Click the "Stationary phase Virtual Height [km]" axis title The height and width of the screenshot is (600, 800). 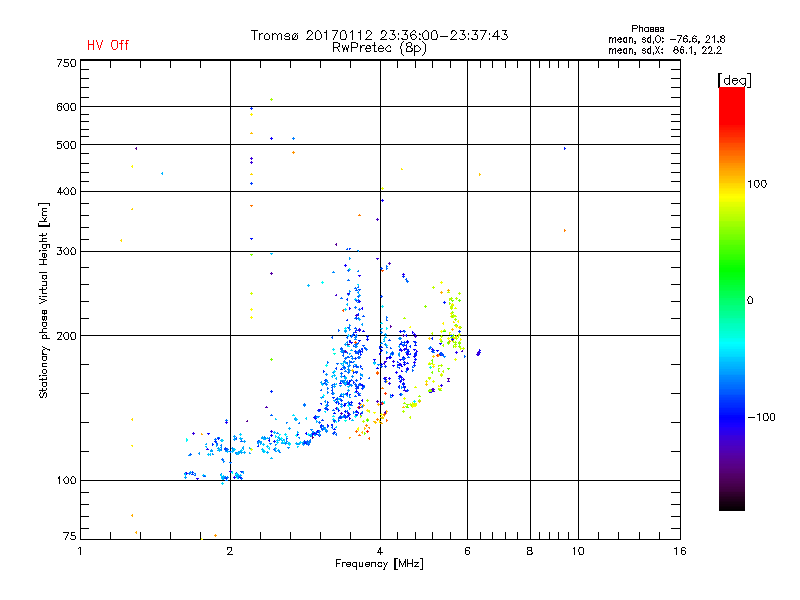[x=44, y=300]
